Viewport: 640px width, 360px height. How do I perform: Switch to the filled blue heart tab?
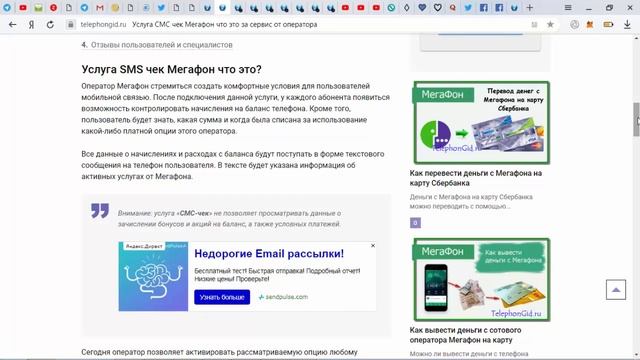[x=422, y=7]
